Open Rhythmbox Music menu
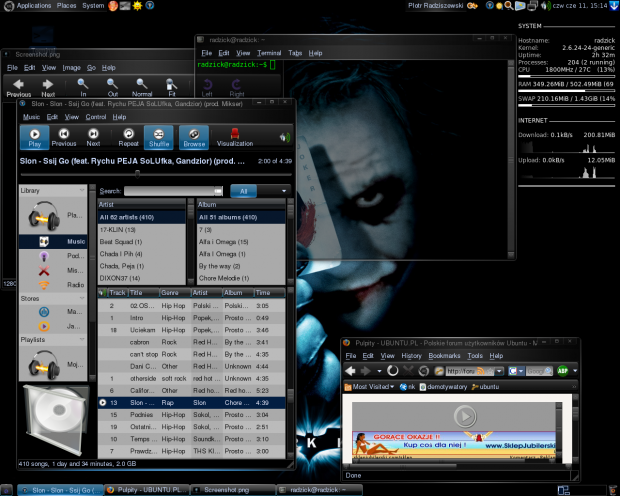620x496 pixels. click(31, 117)
